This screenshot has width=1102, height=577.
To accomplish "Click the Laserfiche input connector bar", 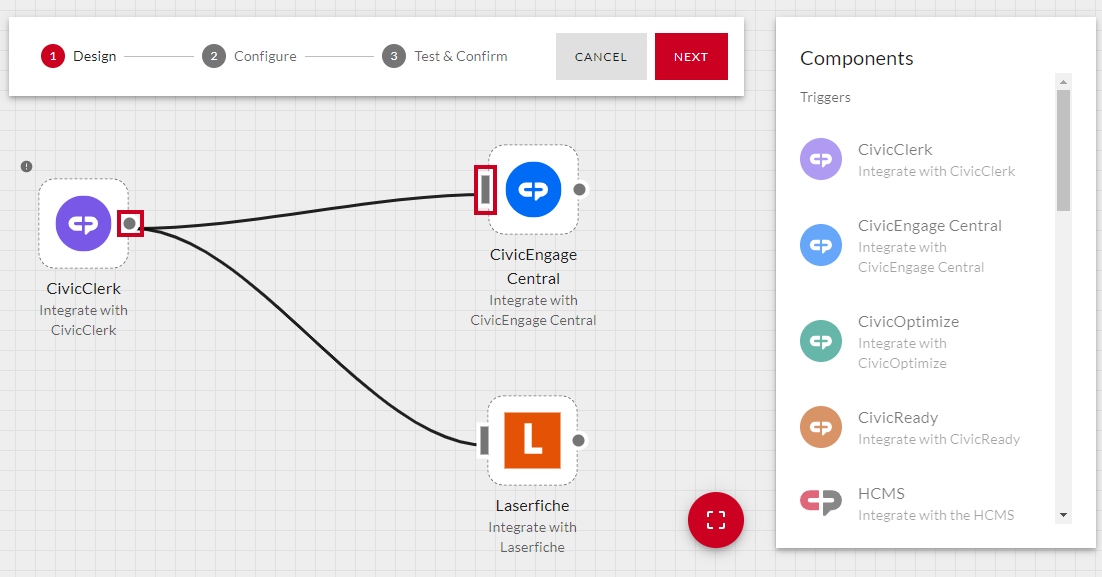I will tap(484, 440).
